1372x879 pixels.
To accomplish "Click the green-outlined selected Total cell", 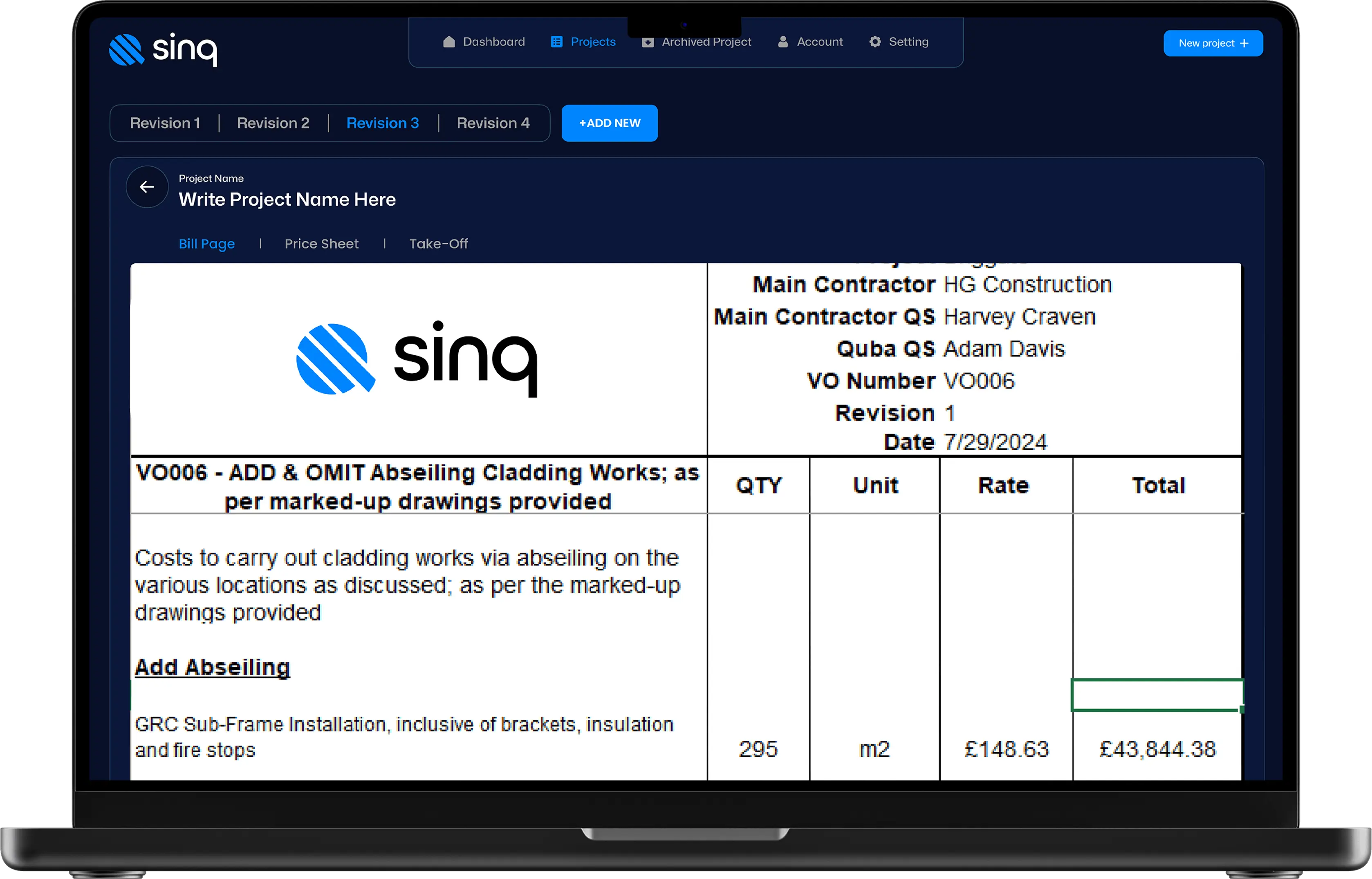I will coord(1157,695).
